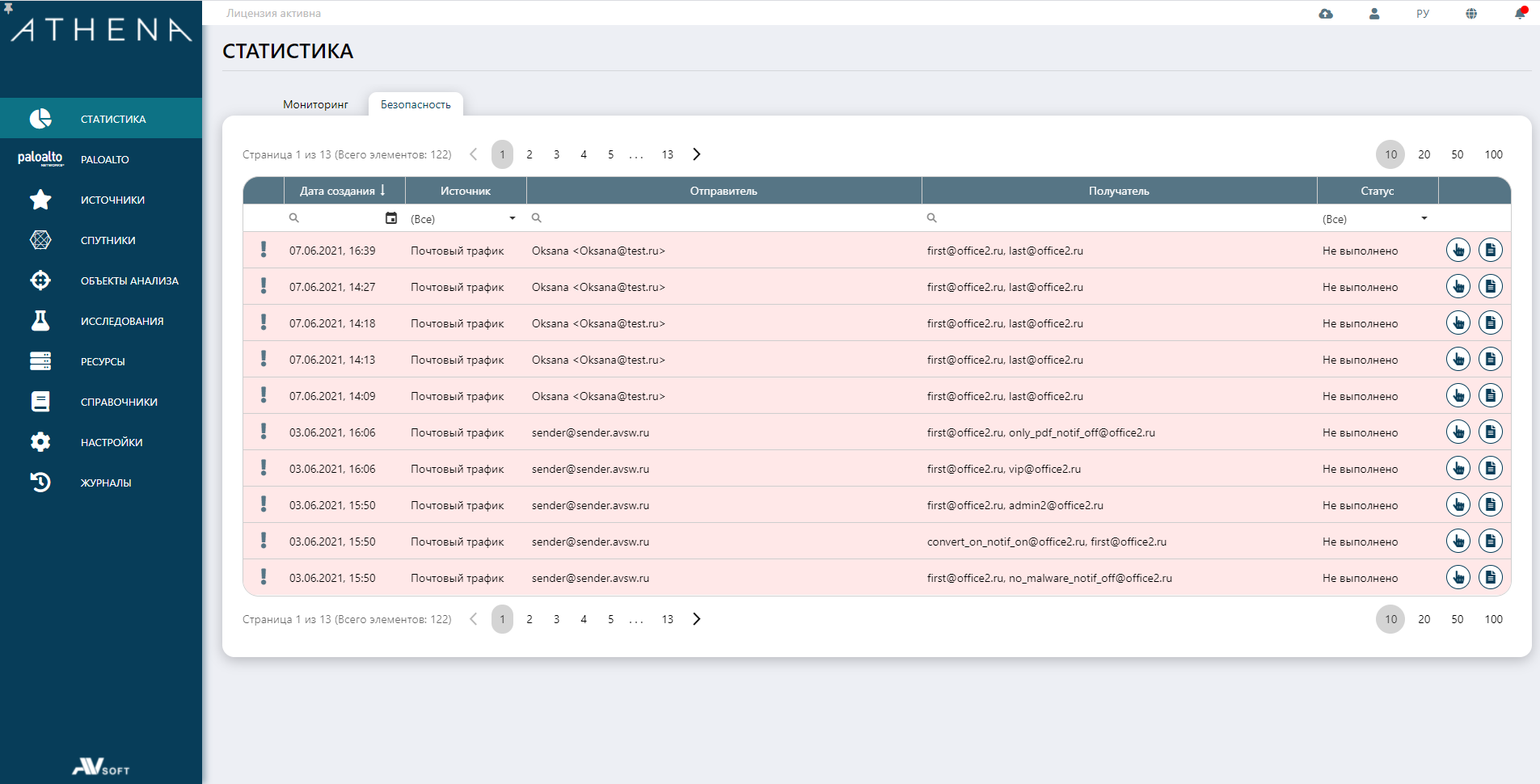Click the alert exclamation for 07.06.2021, 16:39 row

(x=264, y=250)
